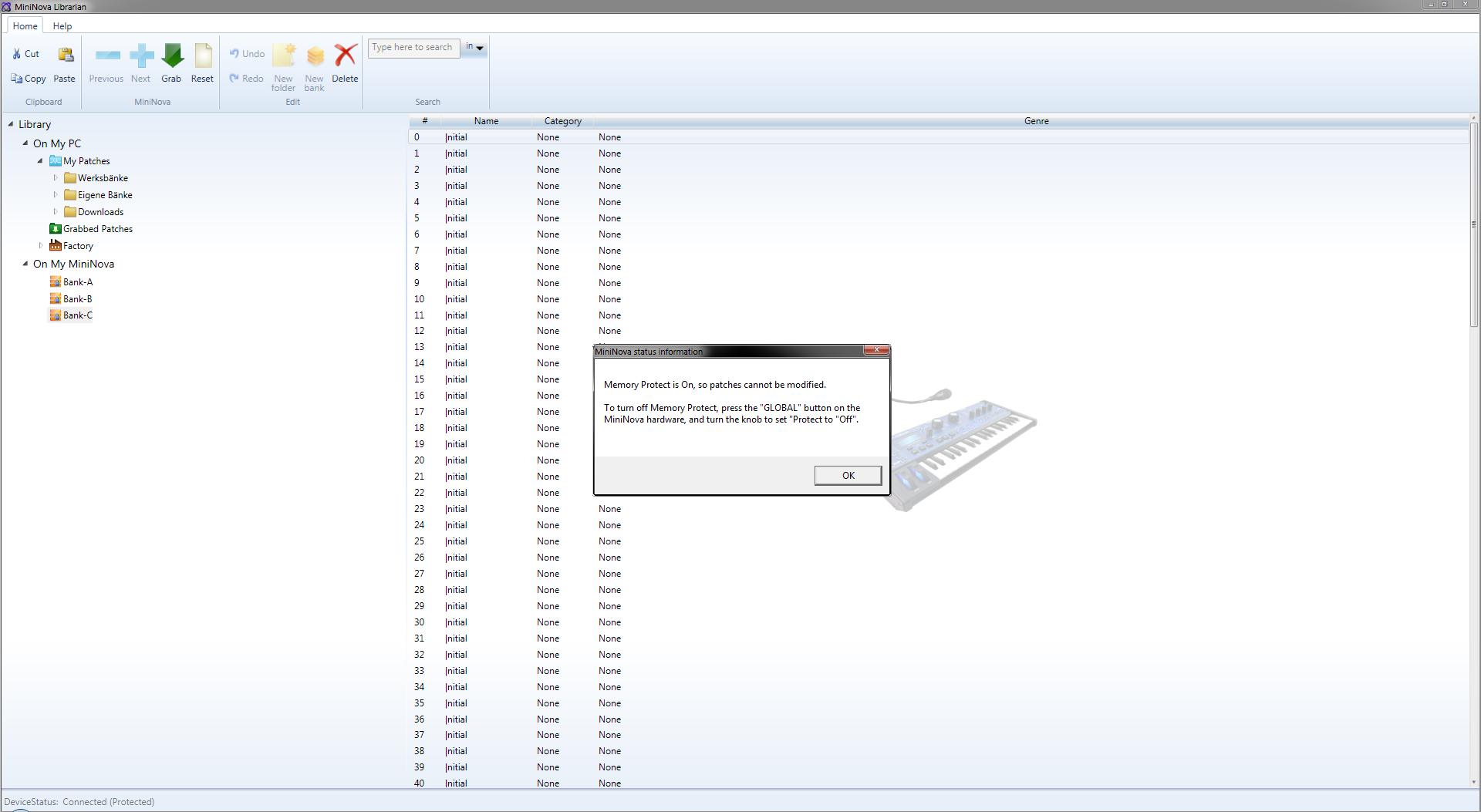Screen dimensions: 1481x812
Task: Select patch row number 25
Action: coord(939,541)
